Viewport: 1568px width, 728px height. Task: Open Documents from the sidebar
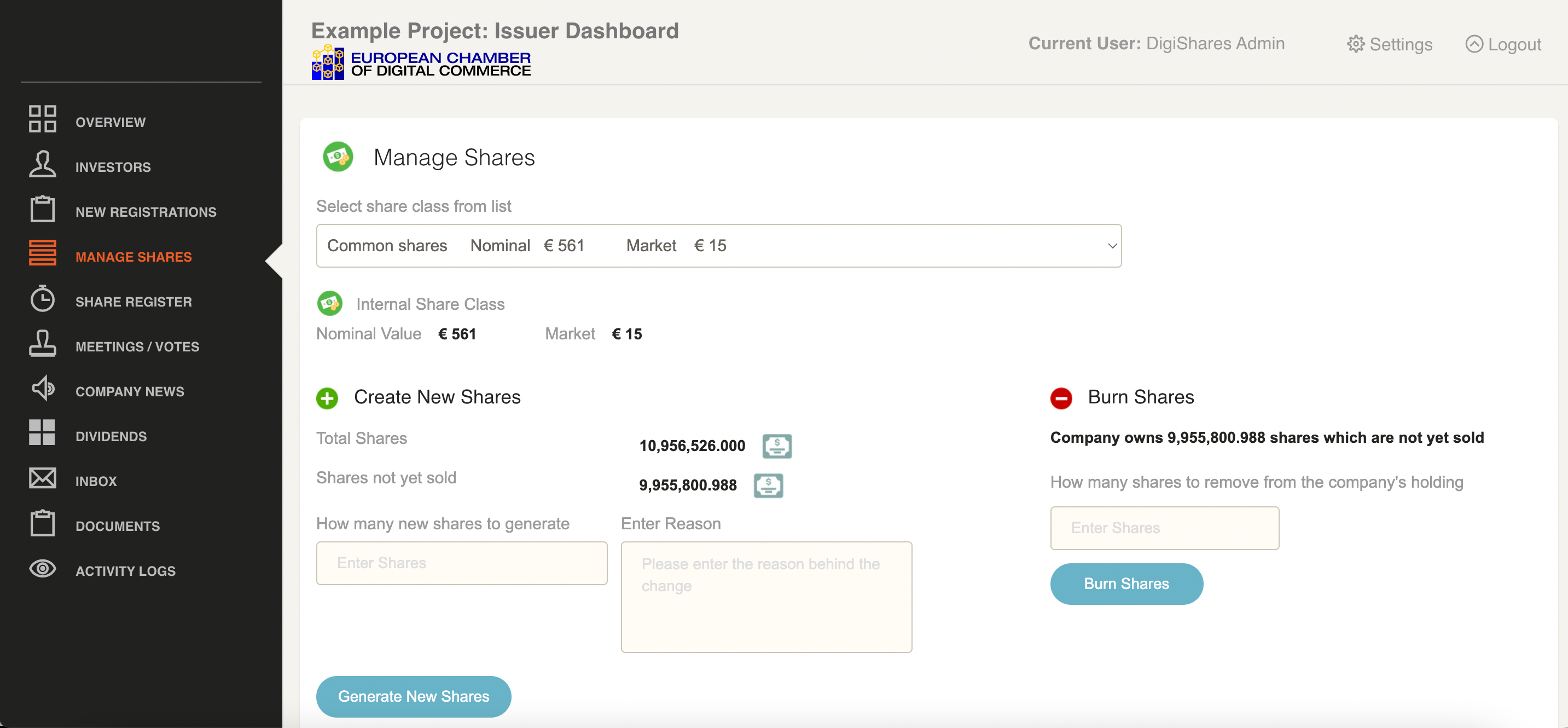click(x=118, y=527)
